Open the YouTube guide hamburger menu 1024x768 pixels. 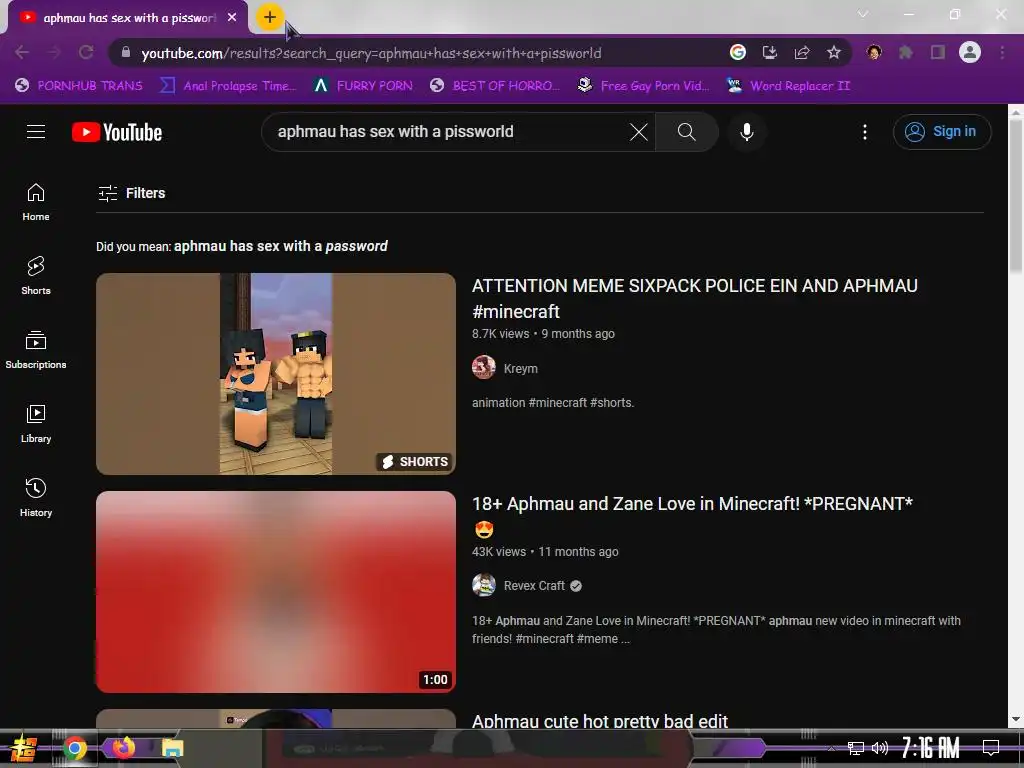pos(36,132)
